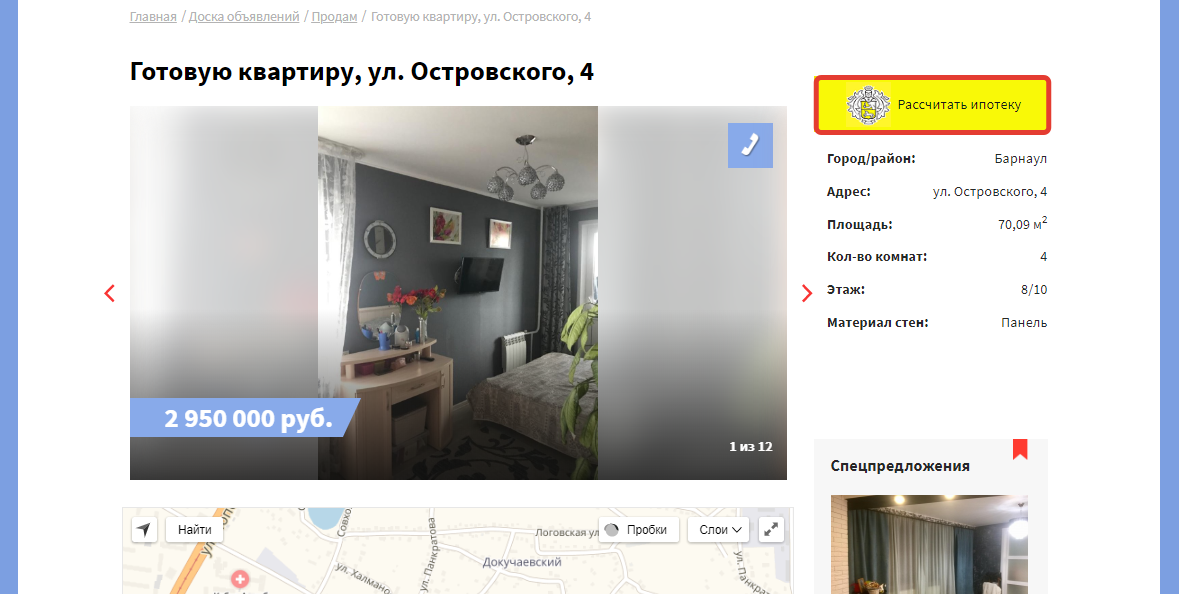This screenshot has width=1179, height=594.
Task: Click the Докучаевский label on map
Action: click(523, 562)
